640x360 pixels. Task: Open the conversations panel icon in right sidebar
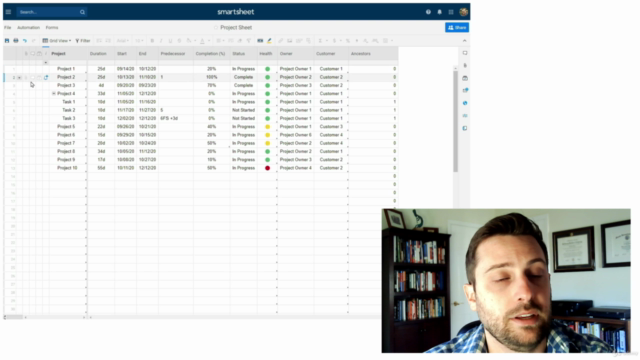pos(465,53)
